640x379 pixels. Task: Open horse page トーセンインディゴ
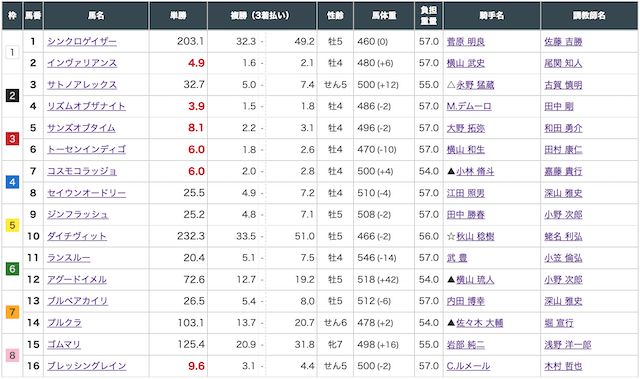click(x=86, y=150)
